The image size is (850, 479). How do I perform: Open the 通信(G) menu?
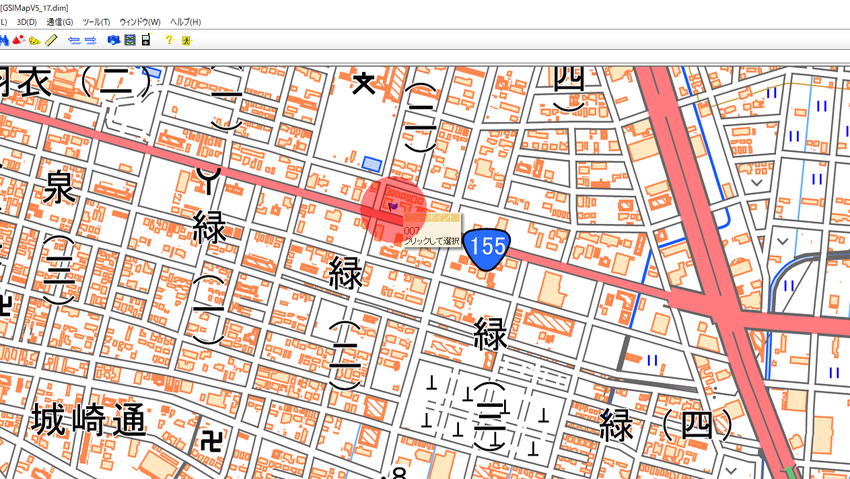point(60,22)
